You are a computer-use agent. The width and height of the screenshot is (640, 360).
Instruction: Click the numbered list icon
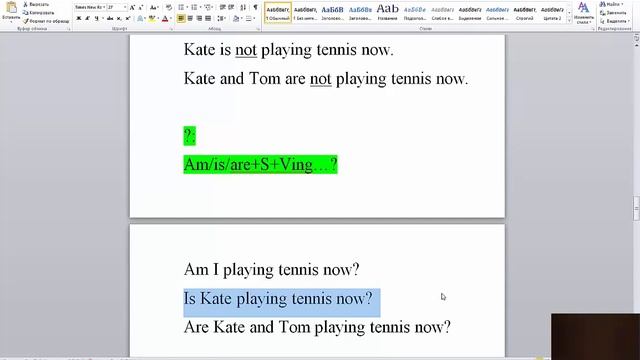click(194, 7)
